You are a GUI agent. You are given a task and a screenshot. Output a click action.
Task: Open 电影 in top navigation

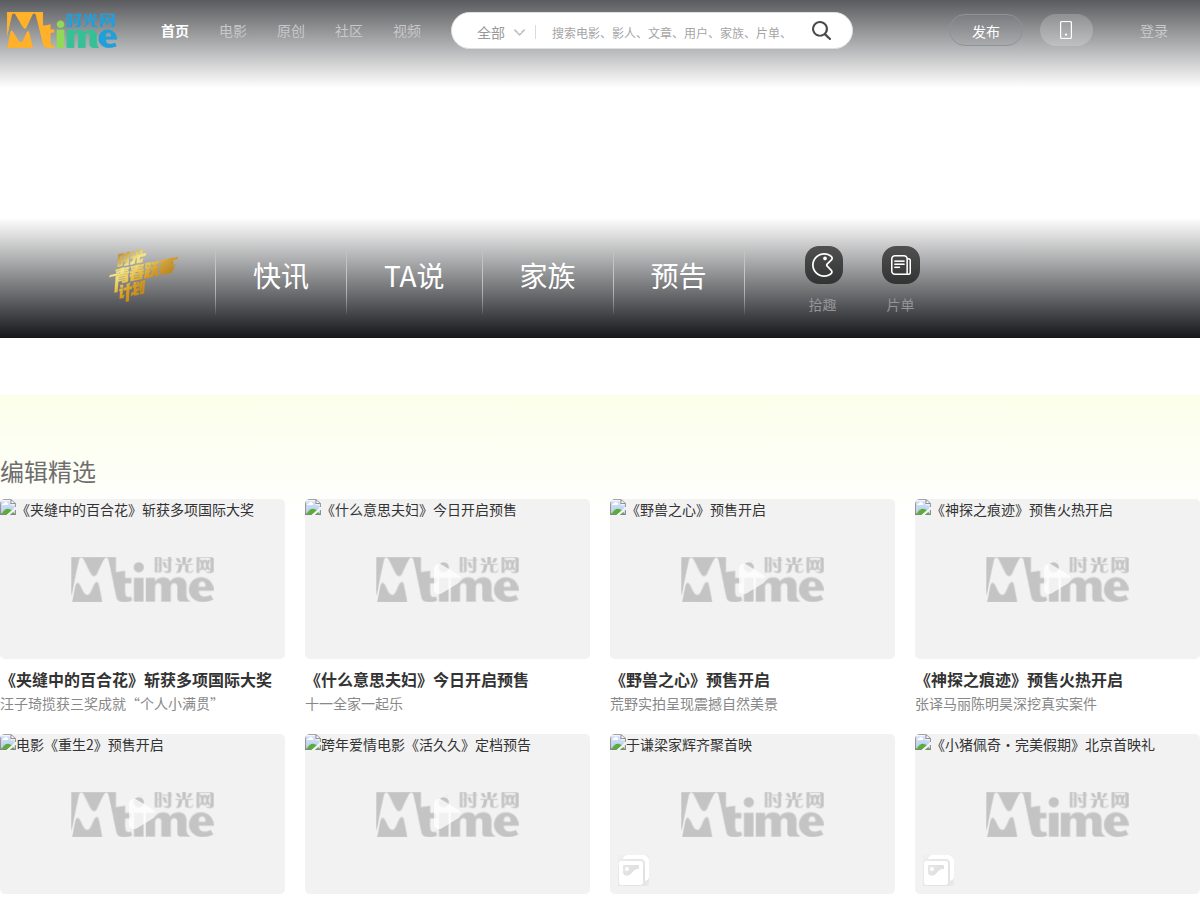pyautogui.click(x=233, y=31)
